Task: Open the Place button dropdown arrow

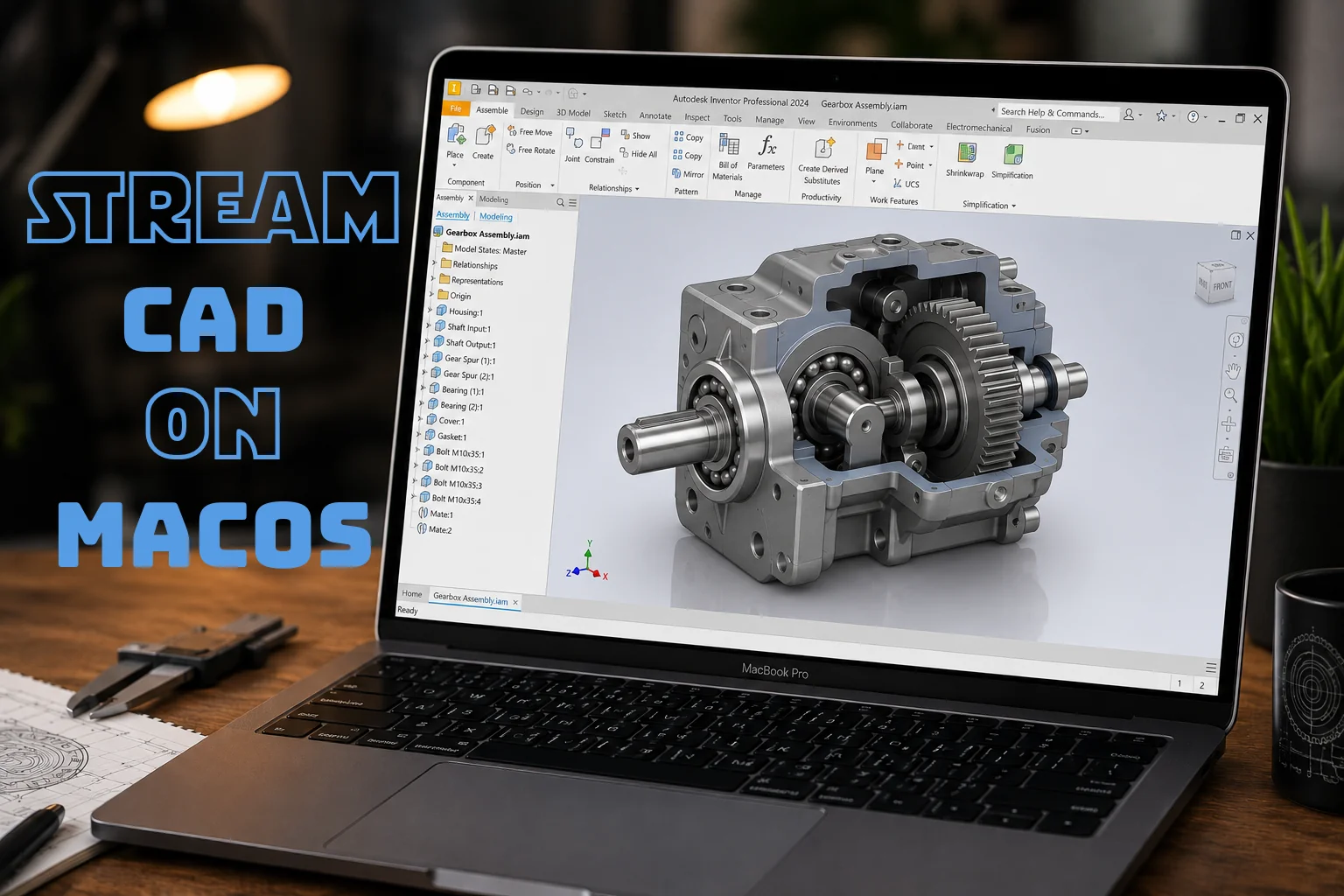Action: pos(454,165)
